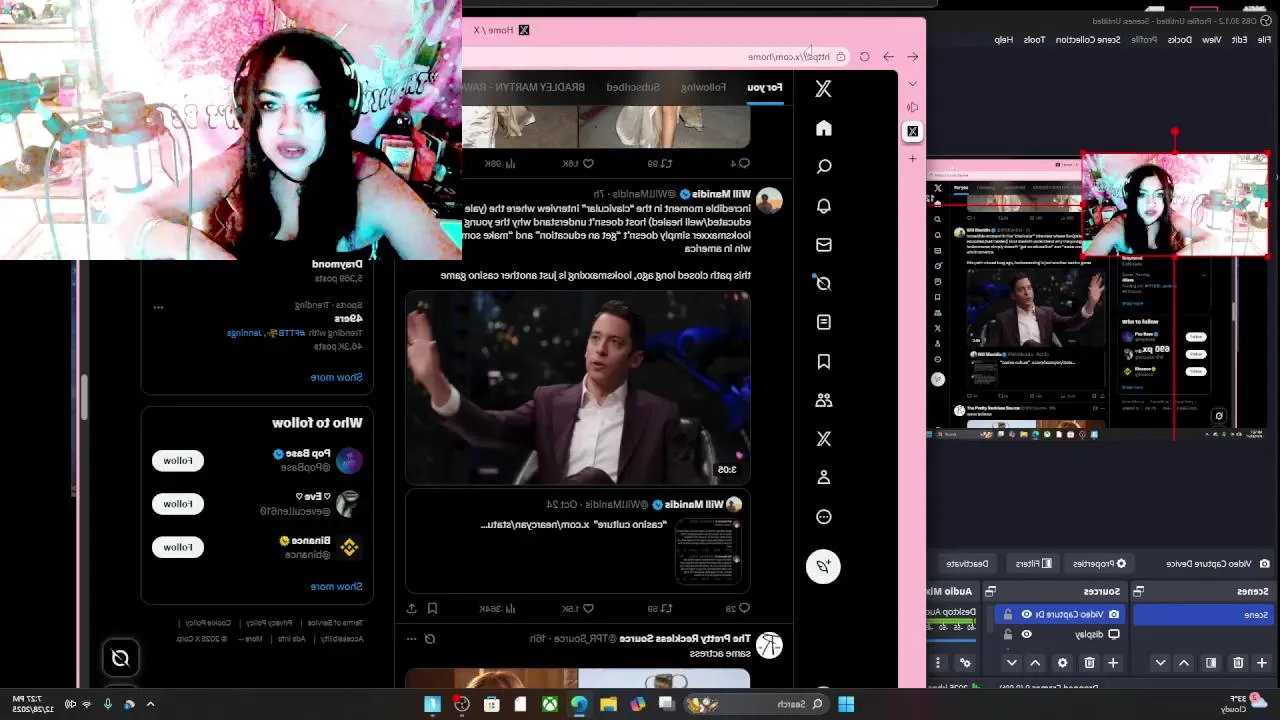Viewport: 1280px width, 720px height.
Task: Follow Binance
Action: coord(178,547)
